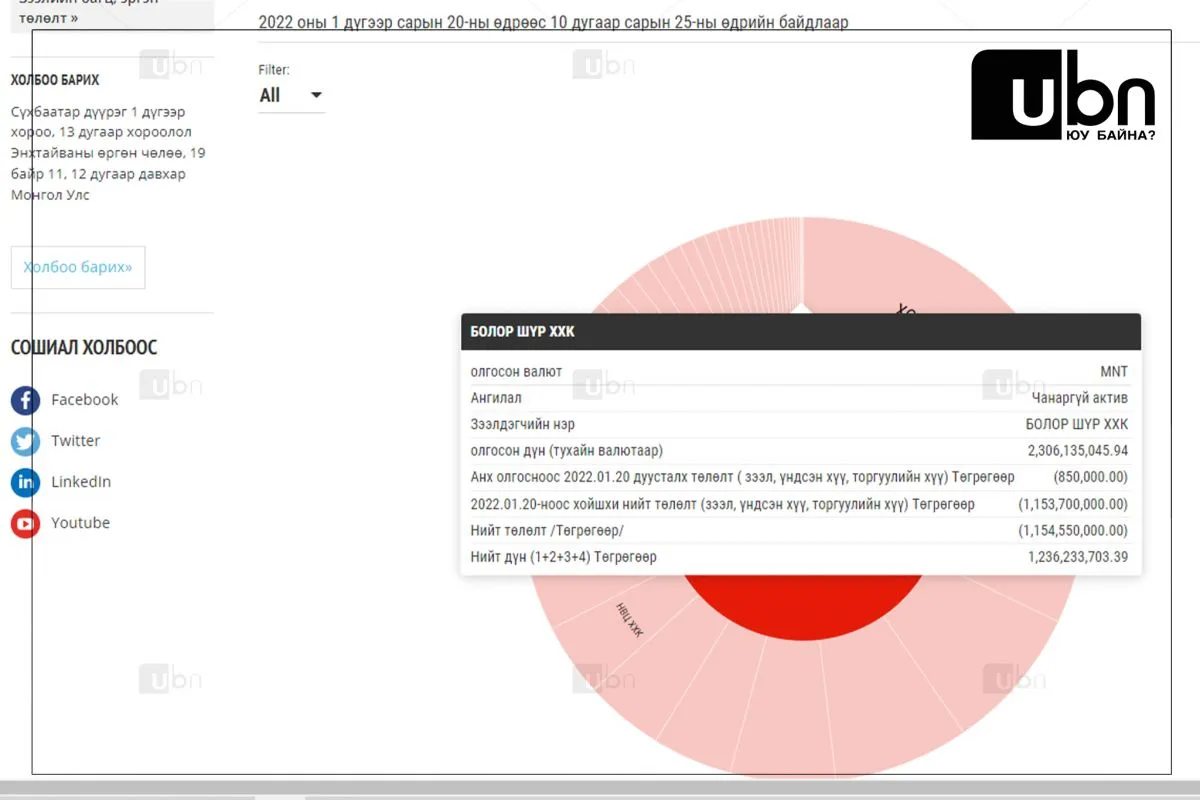Viewport: 1200px width, 800px height.
Task: Select the Ангилал row label
Action: 496,398
